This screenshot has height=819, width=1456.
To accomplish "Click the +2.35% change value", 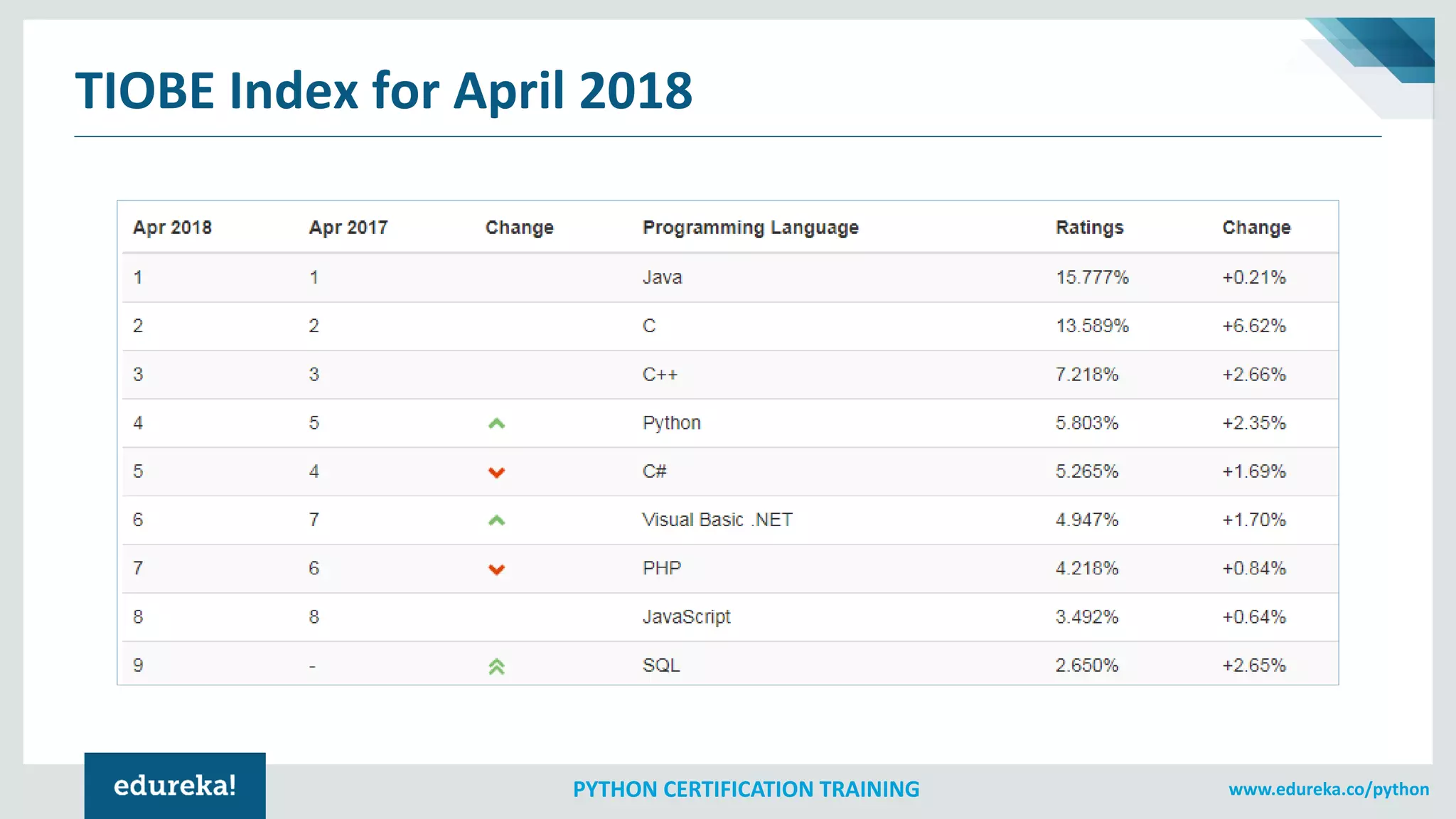I will pyautogui.click(x=1254, y=423).
